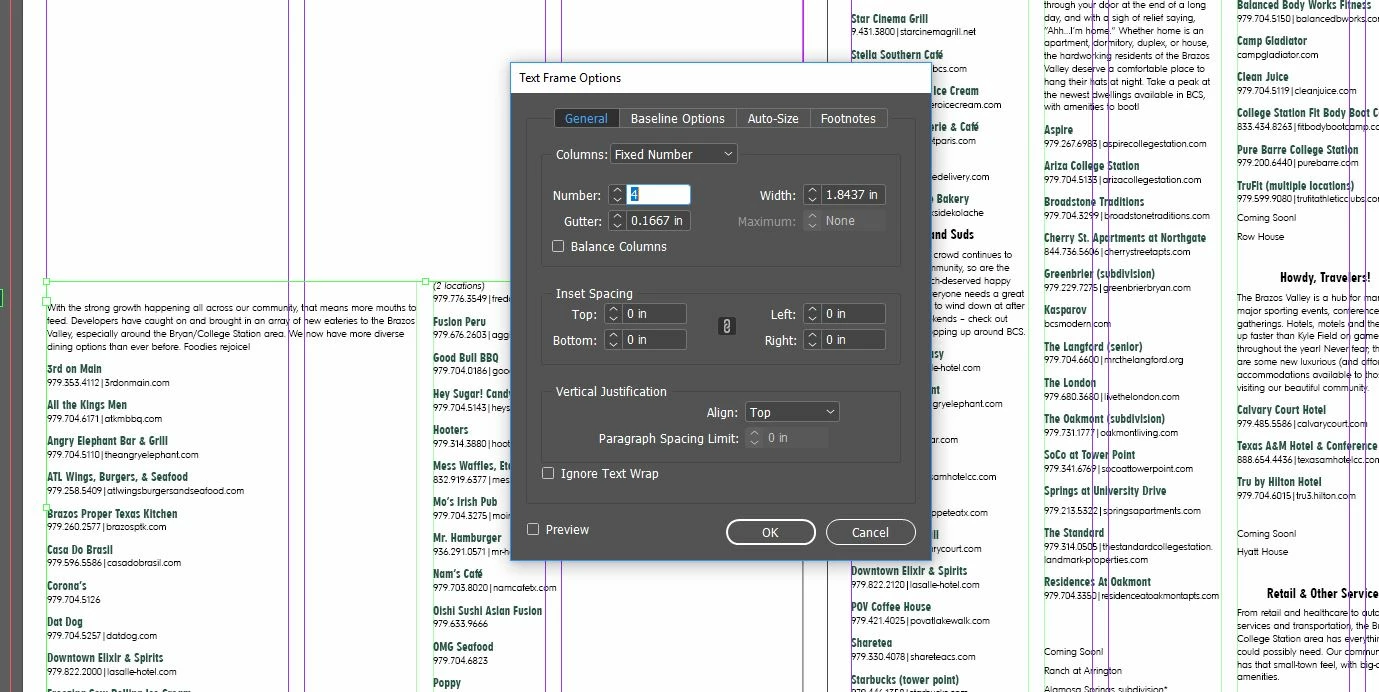The height and width of the screenshot is (692, 1379).
Task: Click 'Casa Do Brasil' heading
Action: click(80, 550)
